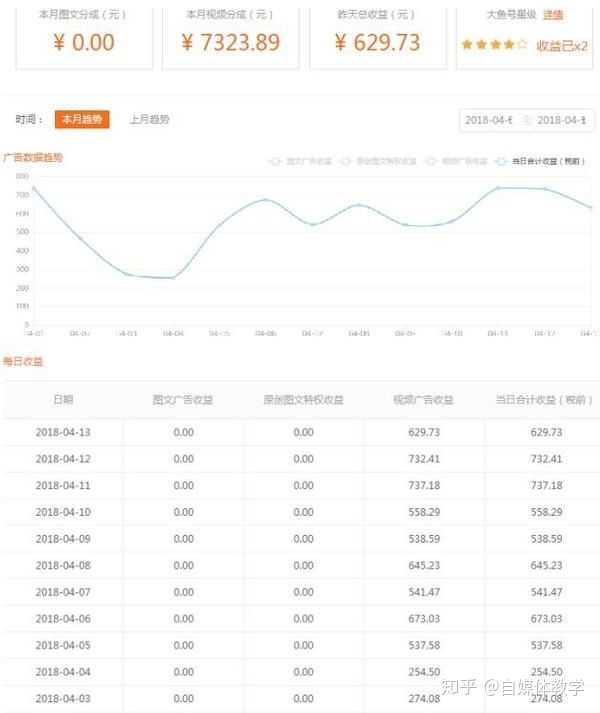
Task: Click the star rating icons
Action: pyautogui.click(x=494, y=45)
